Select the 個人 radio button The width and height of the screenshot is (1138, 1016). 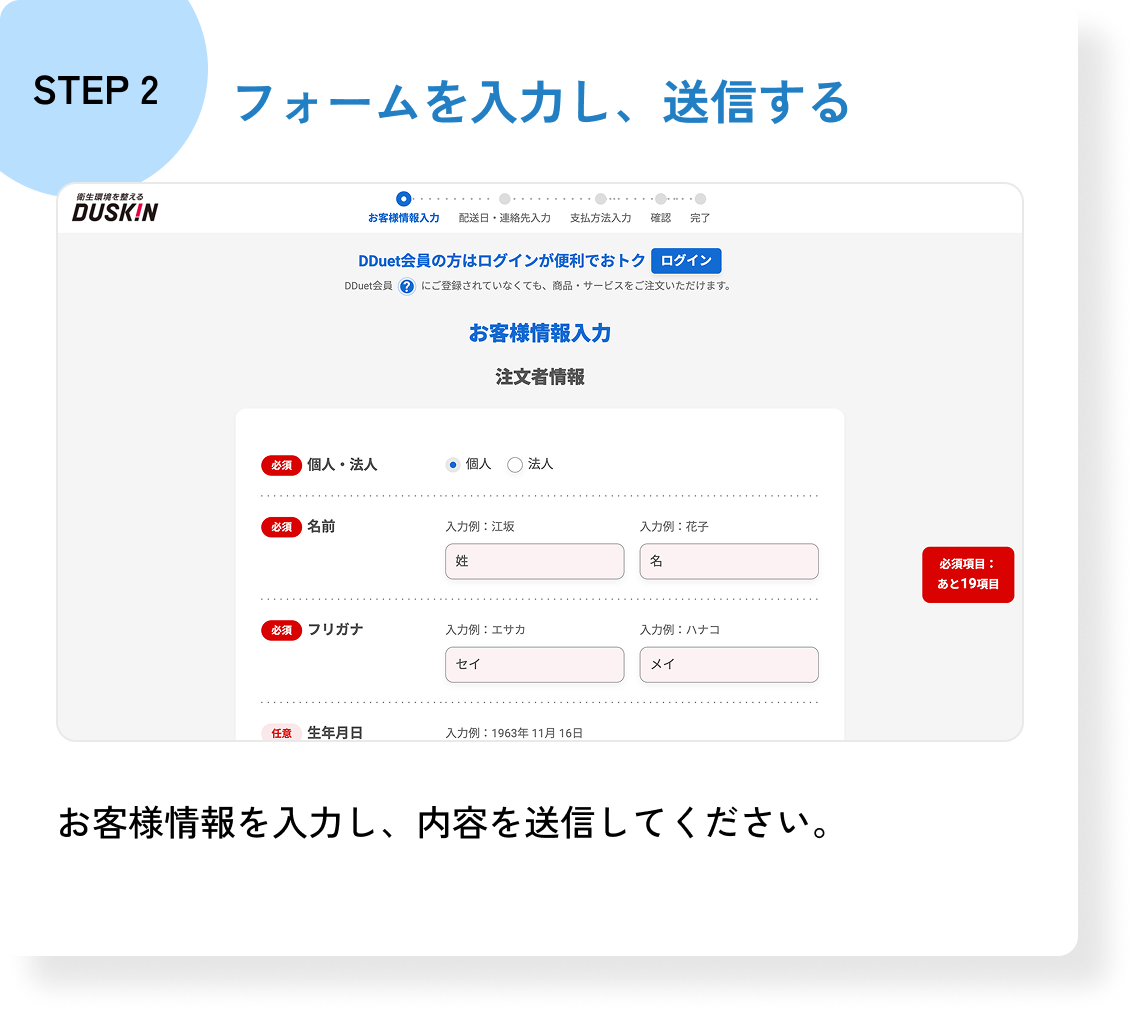pos(453,465)
